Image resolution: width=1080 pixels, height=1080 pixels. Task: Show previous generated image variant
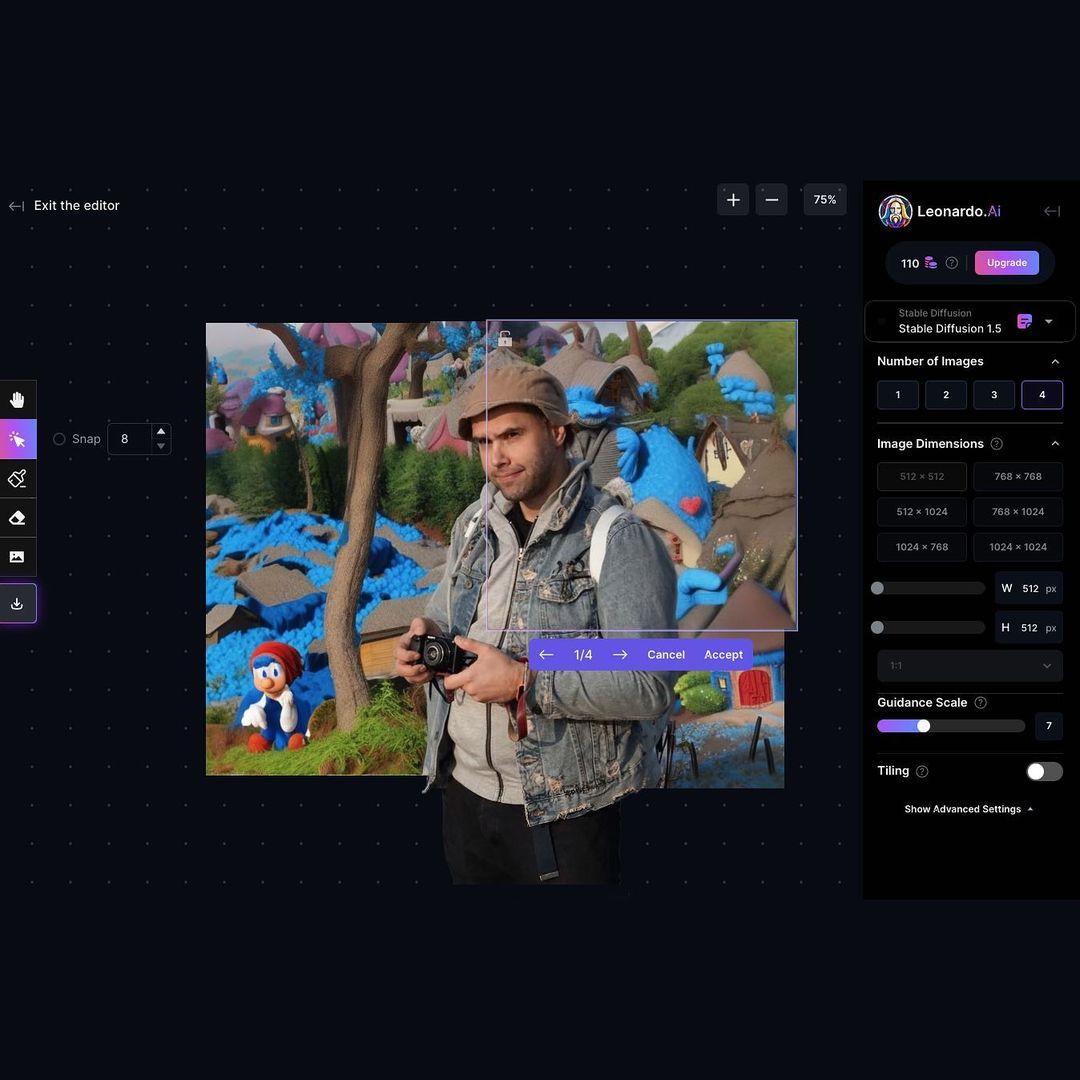tap(546, 654)
